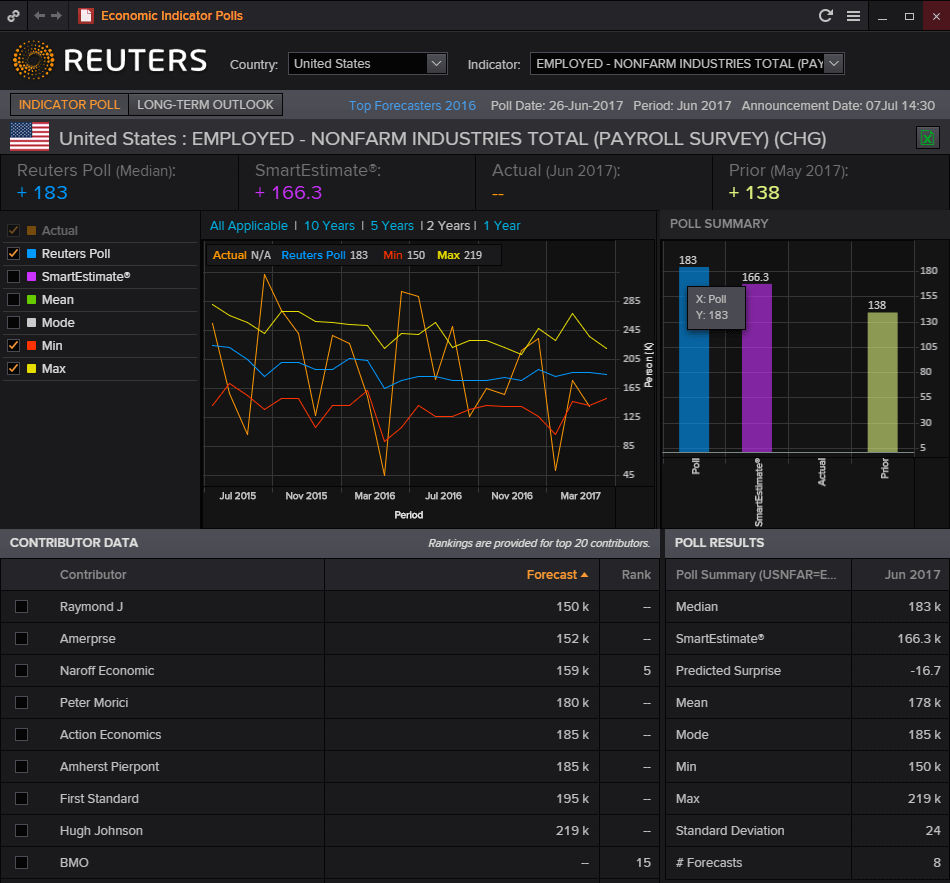950x883 pixels.
Task: Select the Predicted Surprise row
Action: [808, 670]
